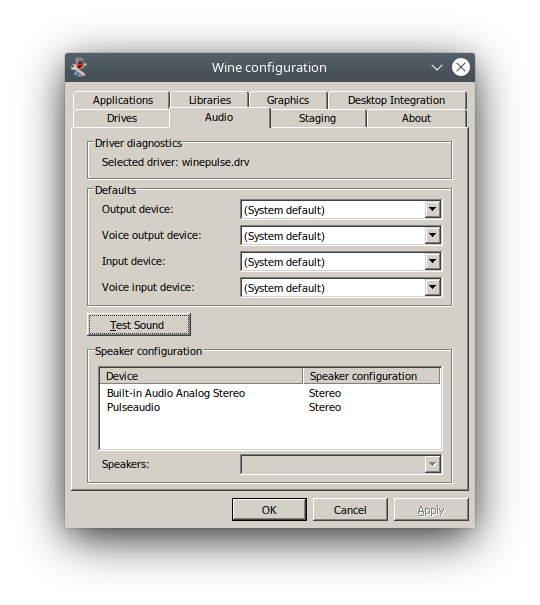Click the Apply button
Screen dimensions: 540x605
[x=431, y=510]
